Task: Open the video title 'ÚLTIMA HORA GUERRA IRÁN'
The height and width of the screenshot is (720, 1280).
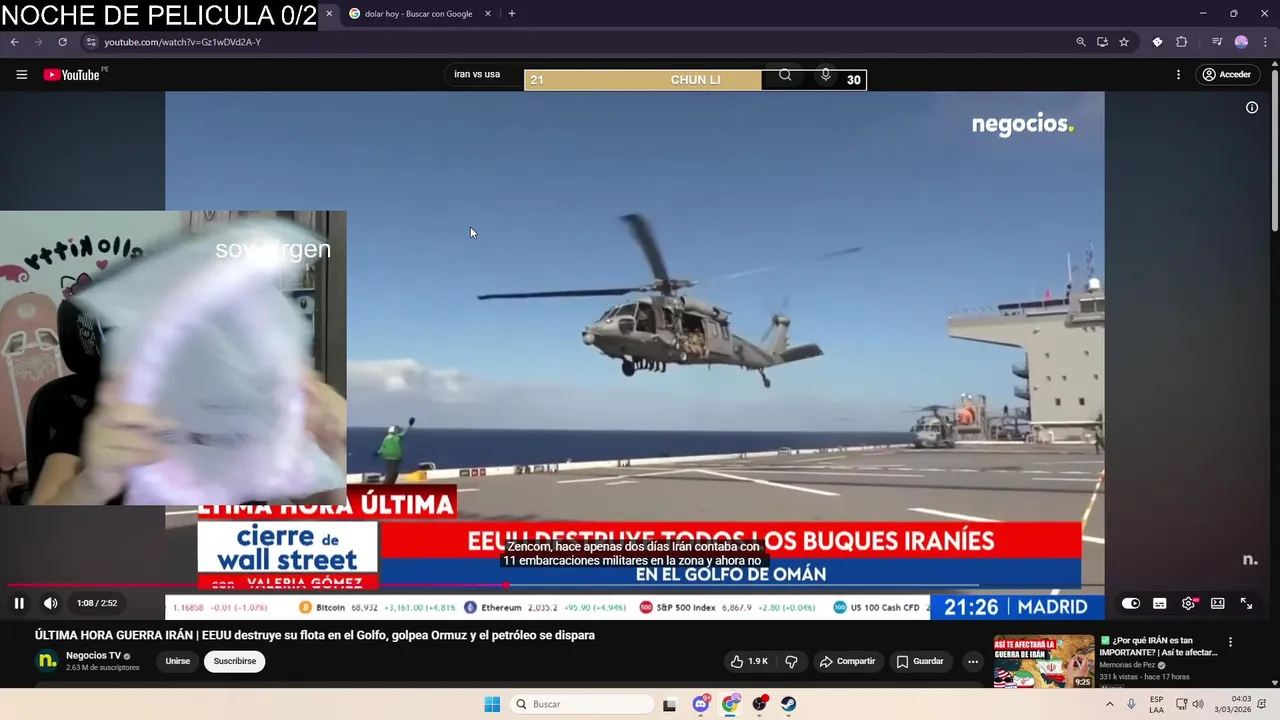Action: click(x=315, y=635)
